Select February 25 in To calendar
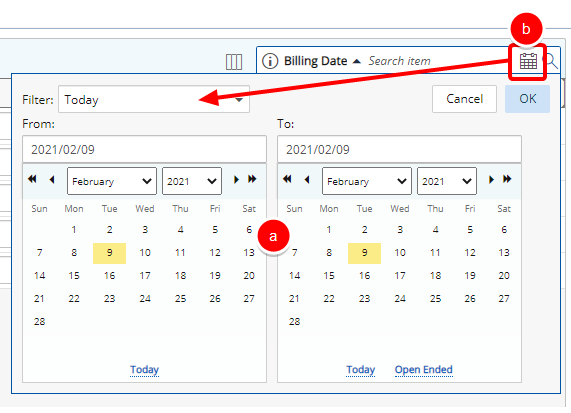Viewport: 571px width, 413px height. pos(435,299)
